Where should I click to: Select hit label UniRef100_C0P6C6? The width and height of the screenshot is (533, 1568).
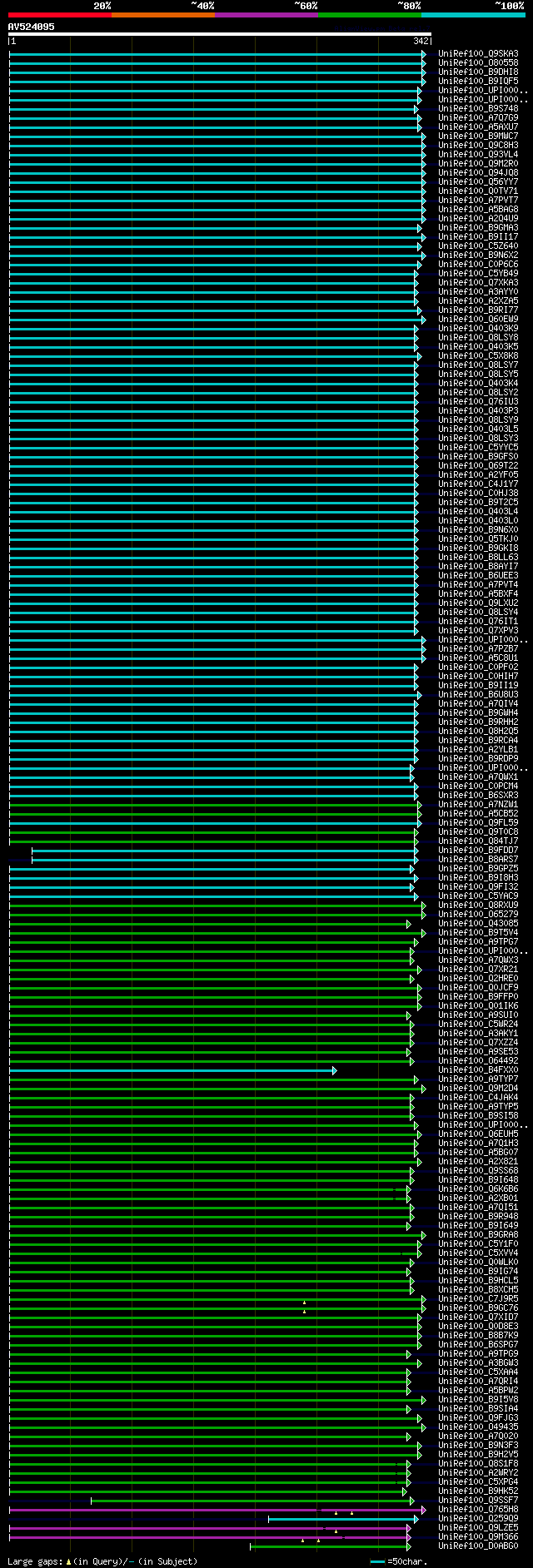point(478,265)
